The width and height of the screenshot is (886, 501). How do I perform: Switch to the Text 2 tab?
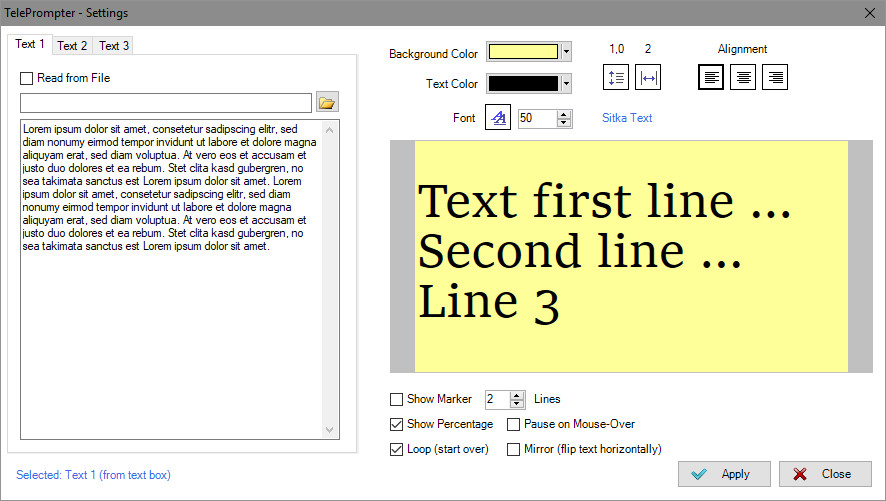point(72,46)
